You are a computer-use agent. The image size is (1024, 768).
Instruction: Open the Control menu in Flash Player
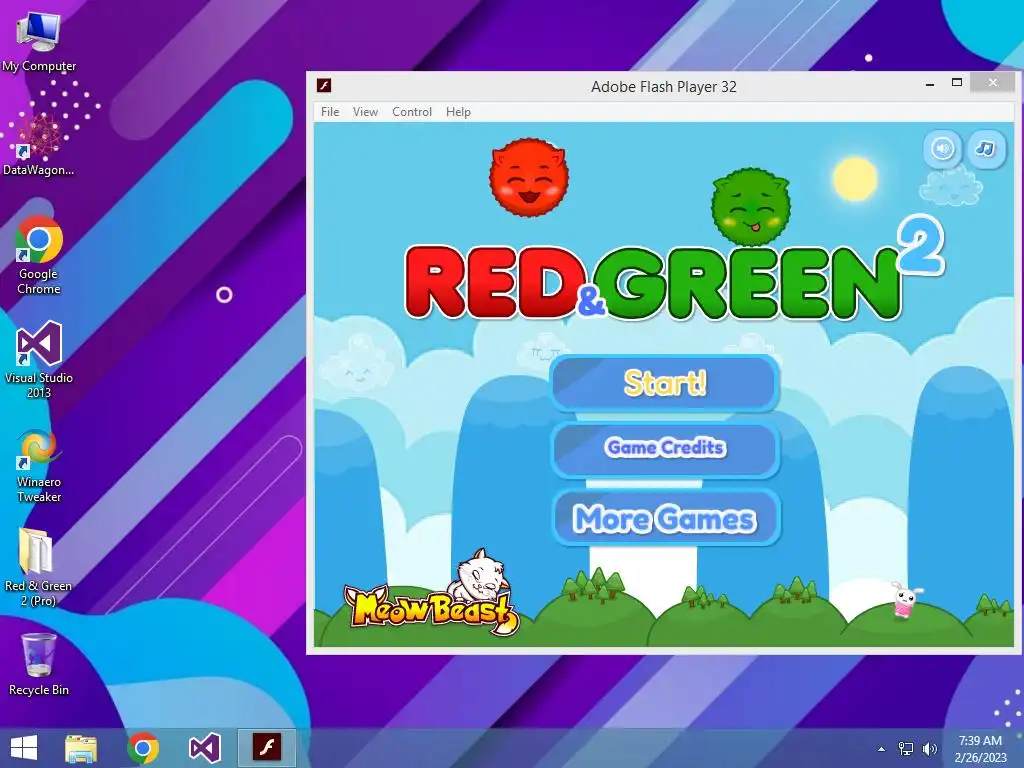412,112
